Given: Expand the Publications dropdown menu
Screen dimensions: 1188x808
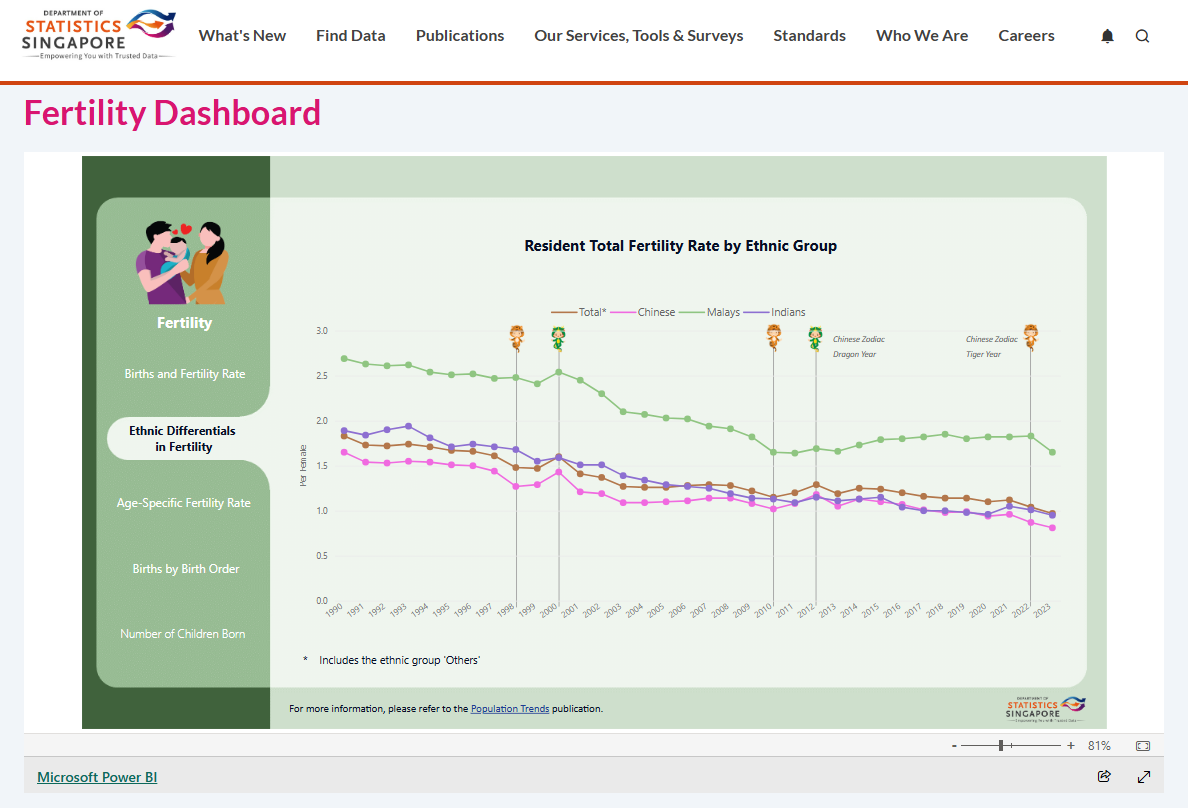Looking at the screenshot, I should coord(459,35).
